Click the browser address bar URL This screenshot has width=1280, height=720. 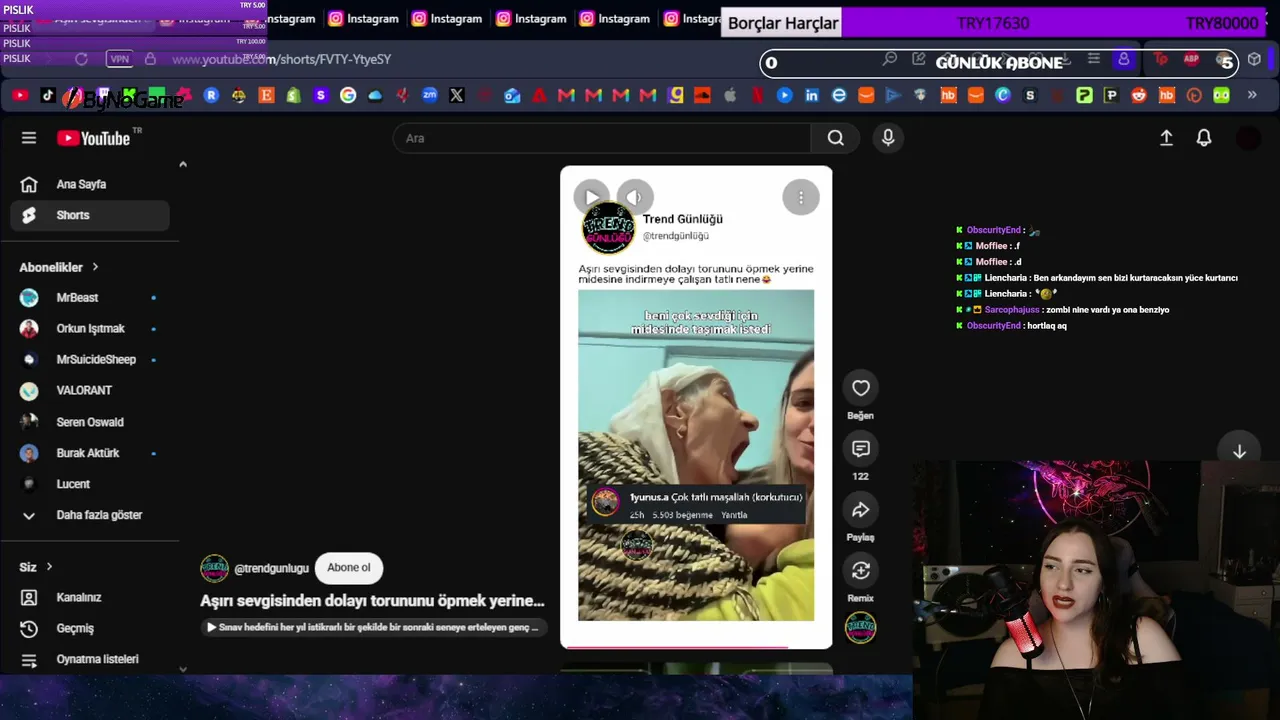(281, 59)
